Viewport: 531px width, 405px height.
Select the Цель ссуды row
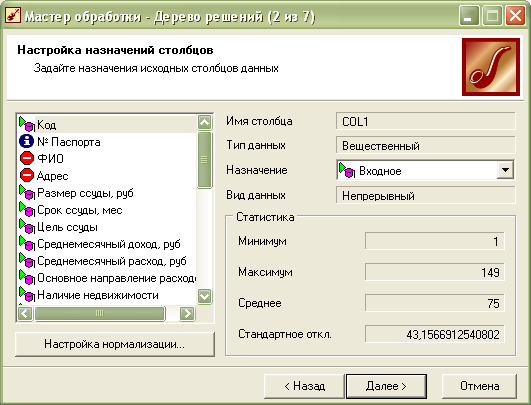[x=107, y=227]
